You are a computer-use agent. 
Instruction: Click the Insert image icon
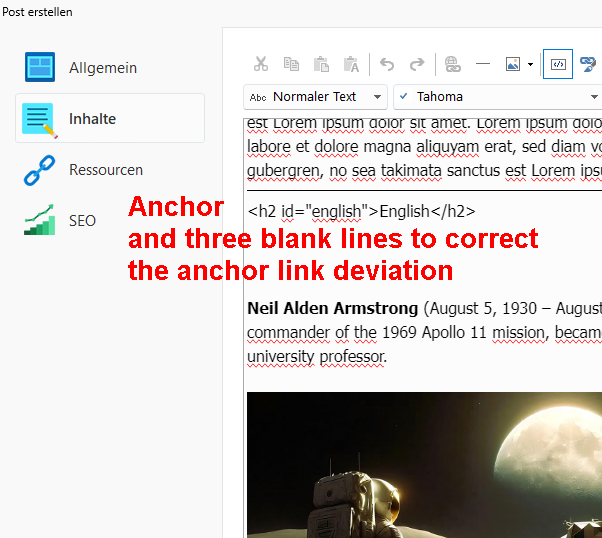click(x=514, y=65)
